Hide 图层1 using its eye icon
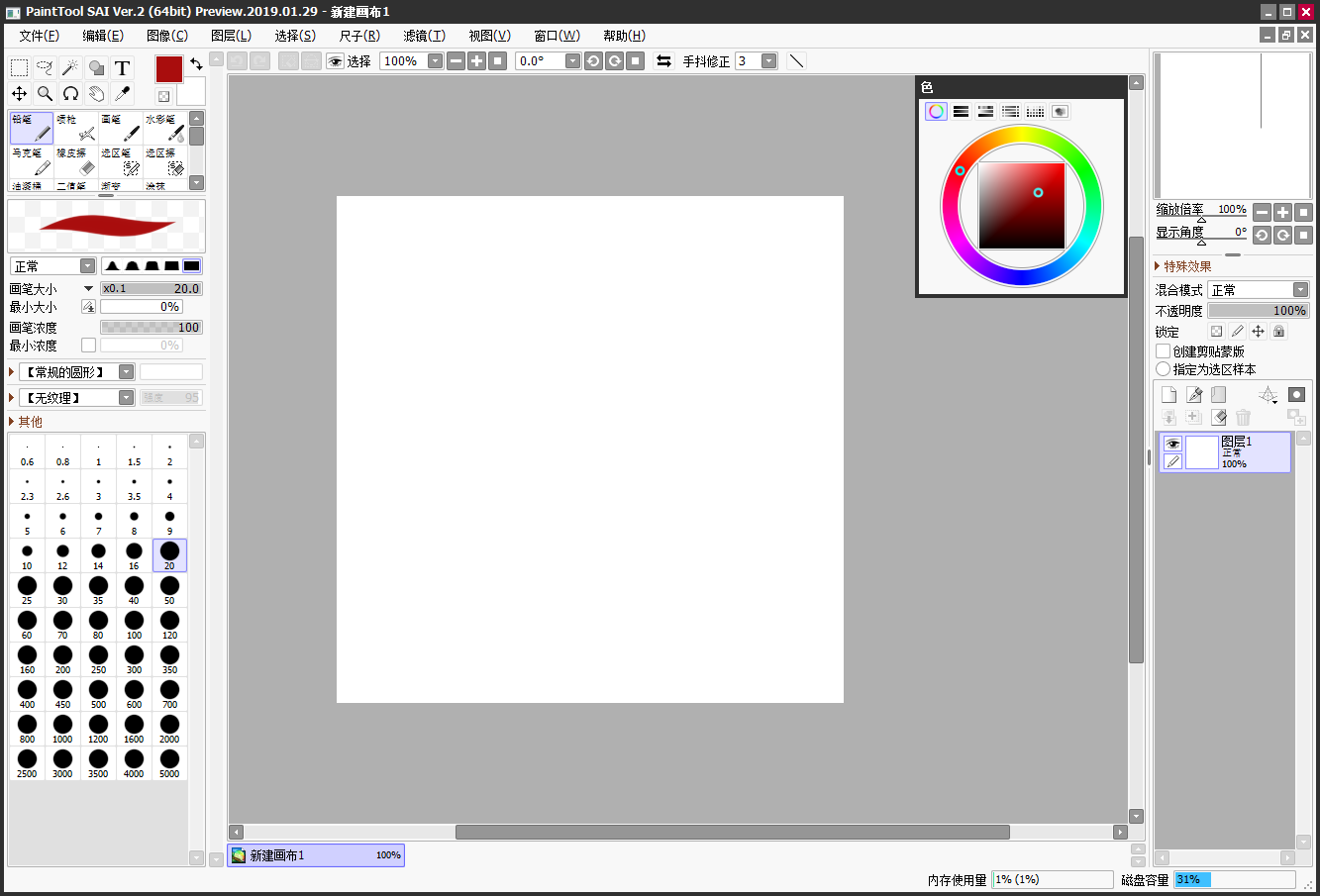Image resolution: width=1320 pixels, height=896 pixels. pyautogui.click(x=1172, y=444)
